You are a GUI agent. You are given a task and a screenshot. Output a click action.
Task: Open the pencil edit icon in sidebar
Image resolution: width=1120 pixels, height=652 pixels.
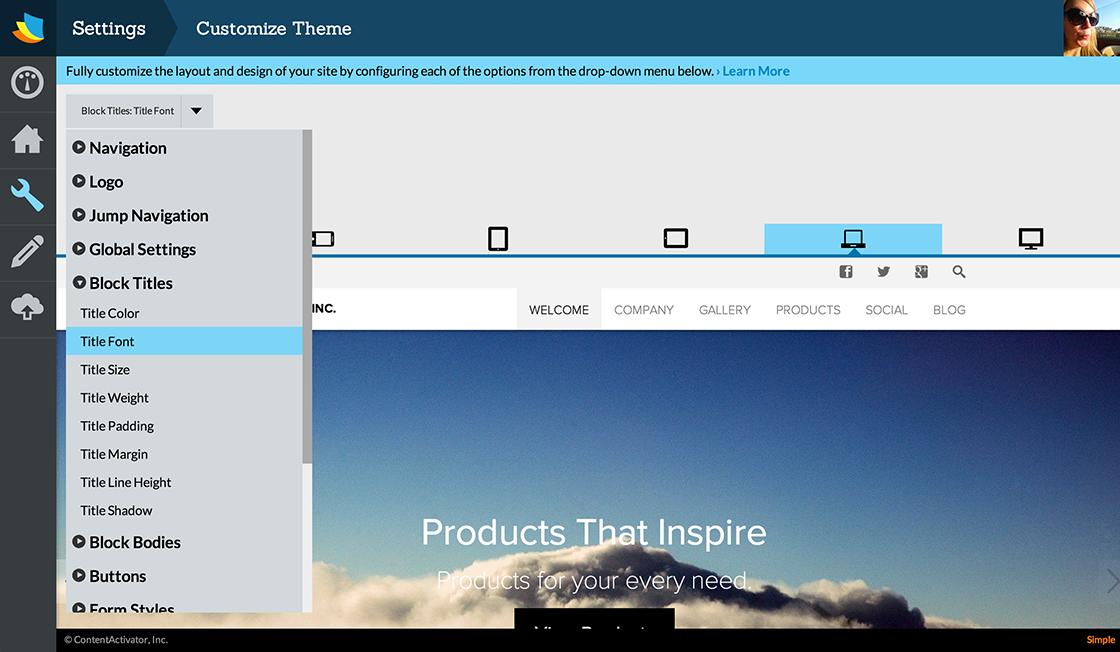click(27, 251)
